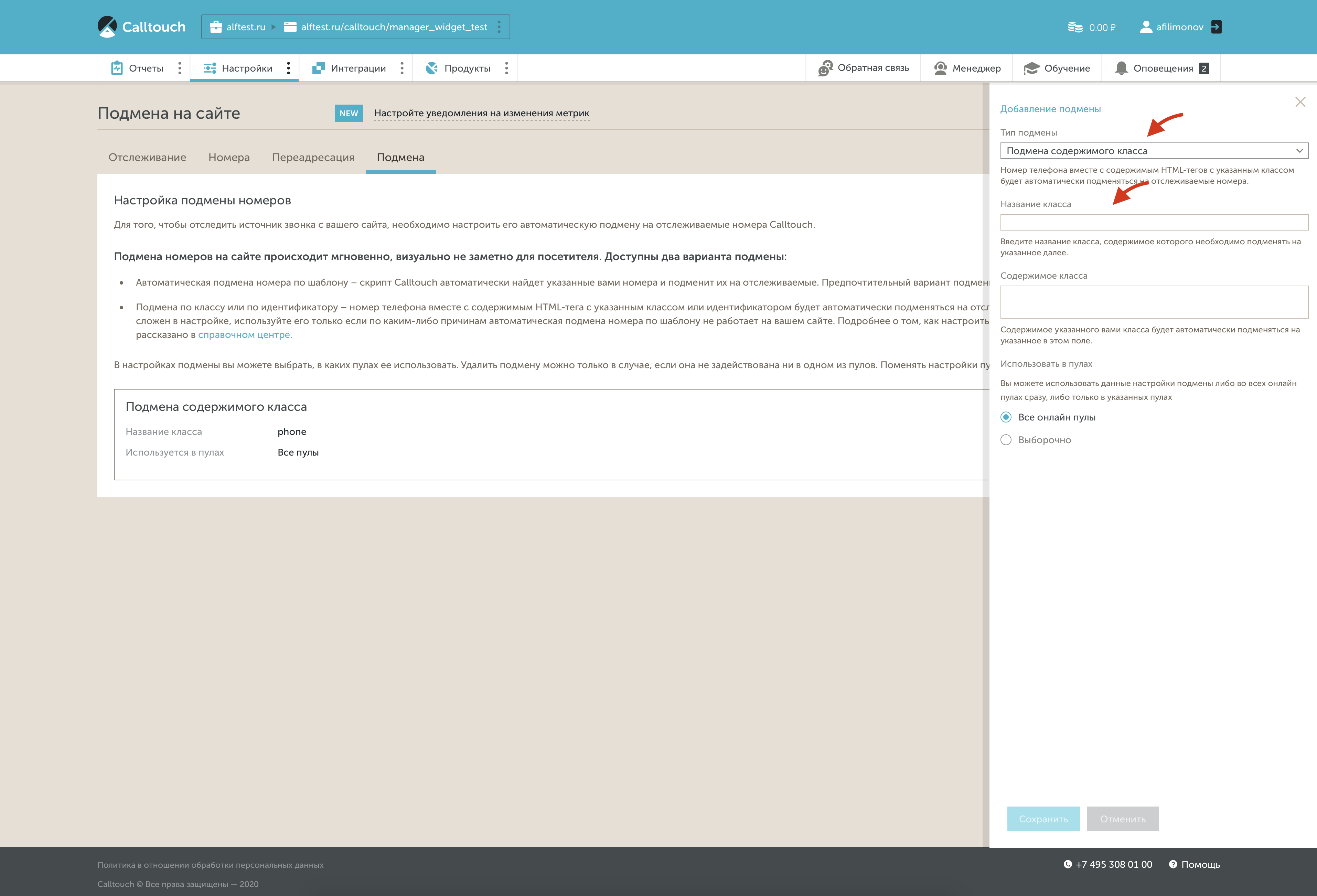
Task: Click the 0.00 ₽ balance amount
Action: [x=1102, y=27]
